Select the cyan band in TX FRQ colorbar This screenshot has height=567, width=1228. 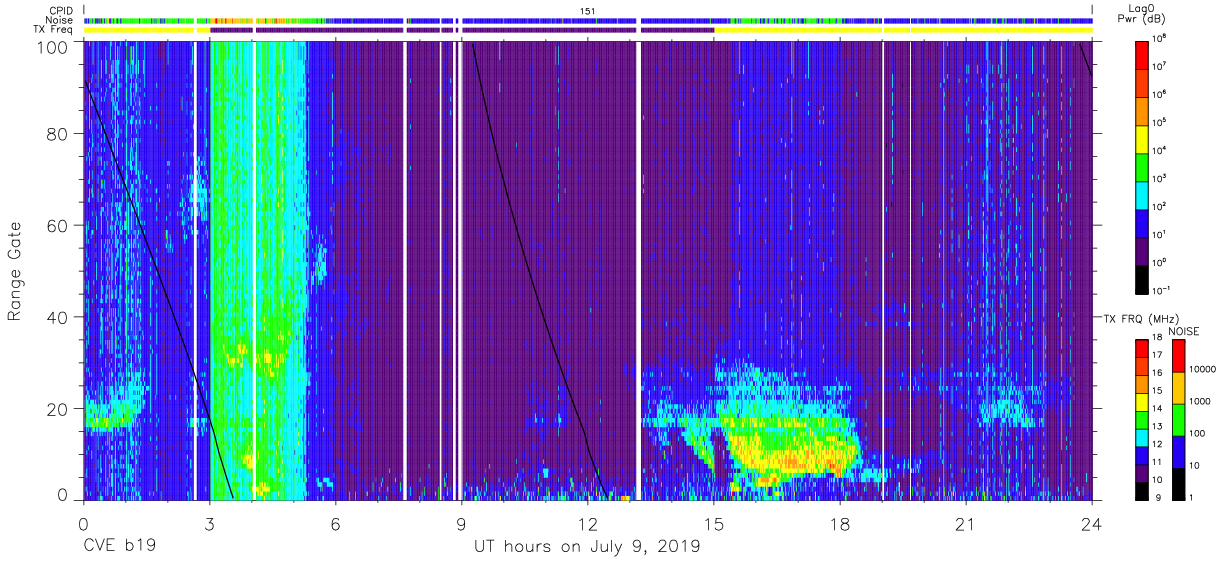[1144, 436]
